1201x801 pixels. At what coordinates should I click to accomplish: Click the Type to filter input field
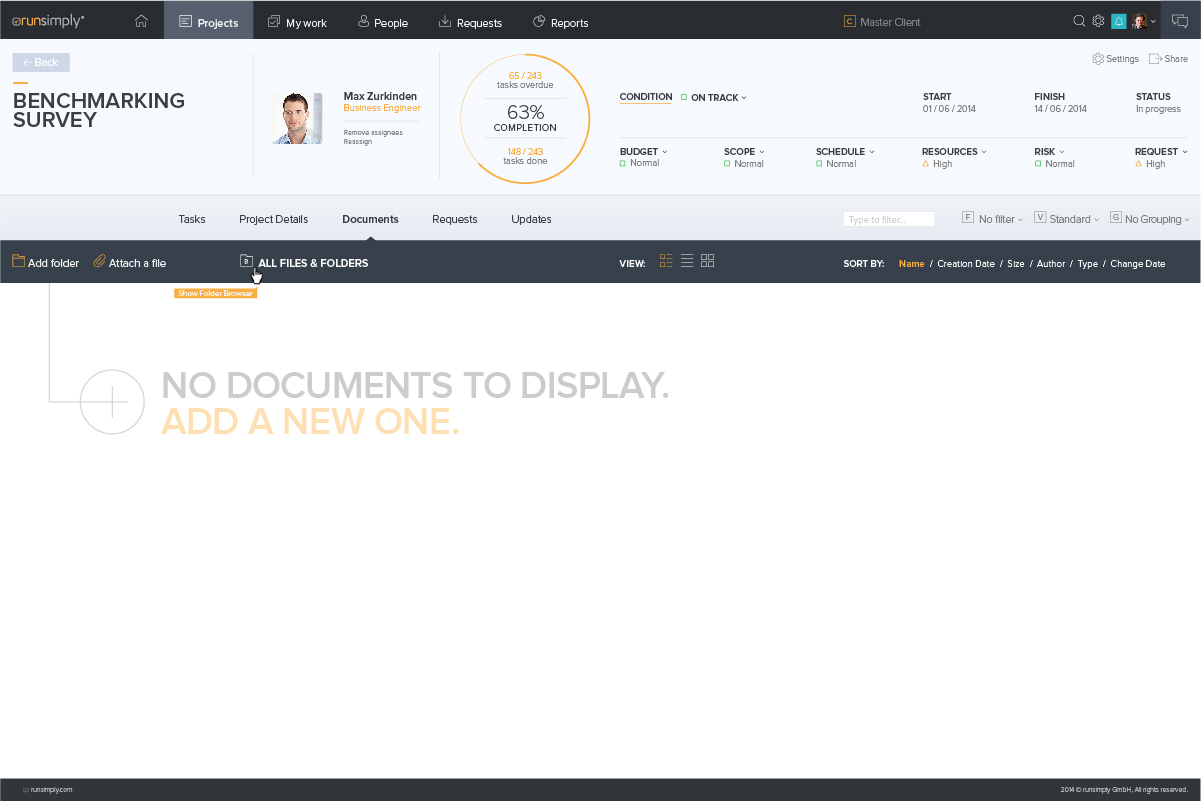(x=889, y=219)
